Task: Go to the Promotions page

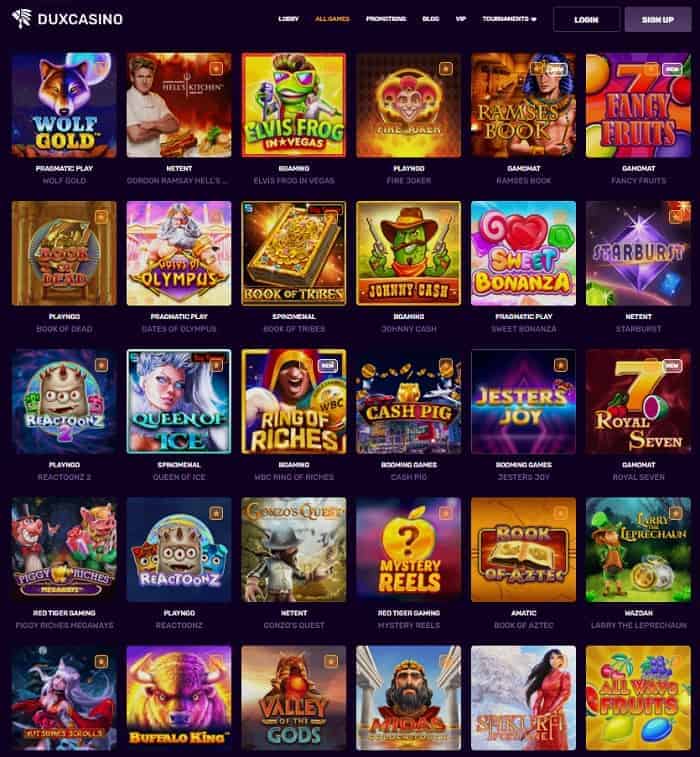Action: pyautogui.click(x=386, y=19)
